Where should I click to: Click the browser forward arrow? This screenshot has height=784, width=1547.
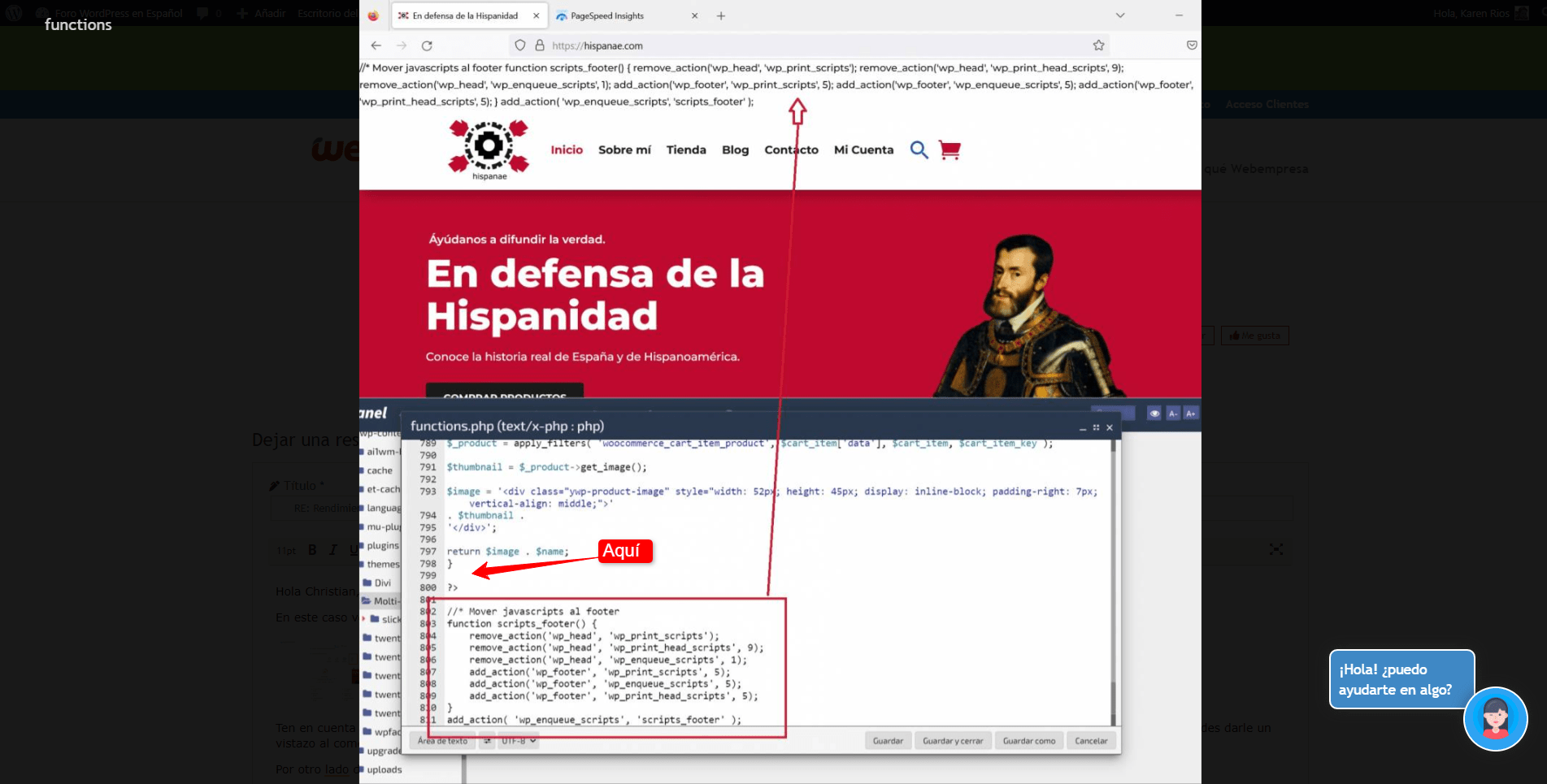click(402, 45)
